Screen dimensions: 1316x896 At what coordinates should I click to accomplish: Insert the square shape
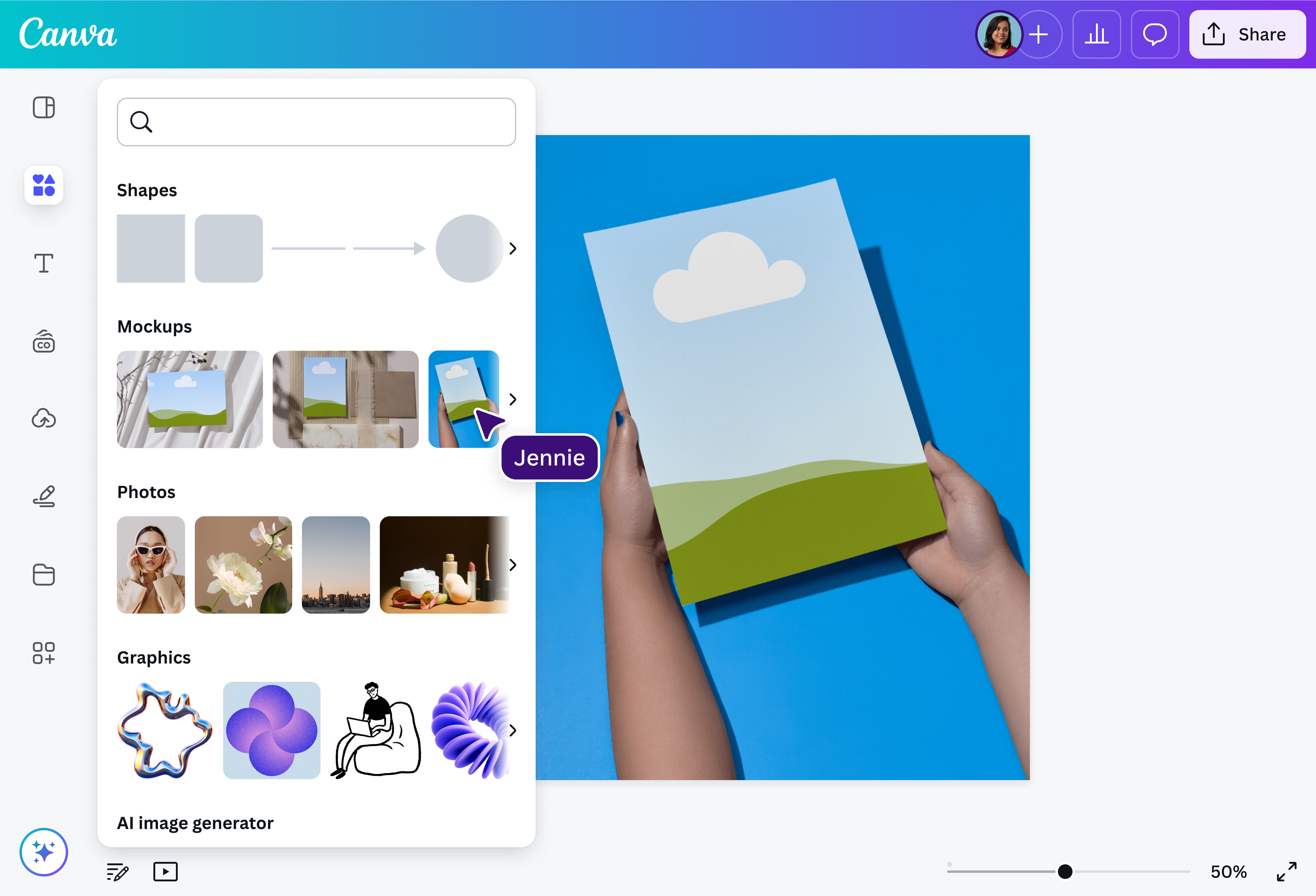pyautogui.click(x=151, y=249)
